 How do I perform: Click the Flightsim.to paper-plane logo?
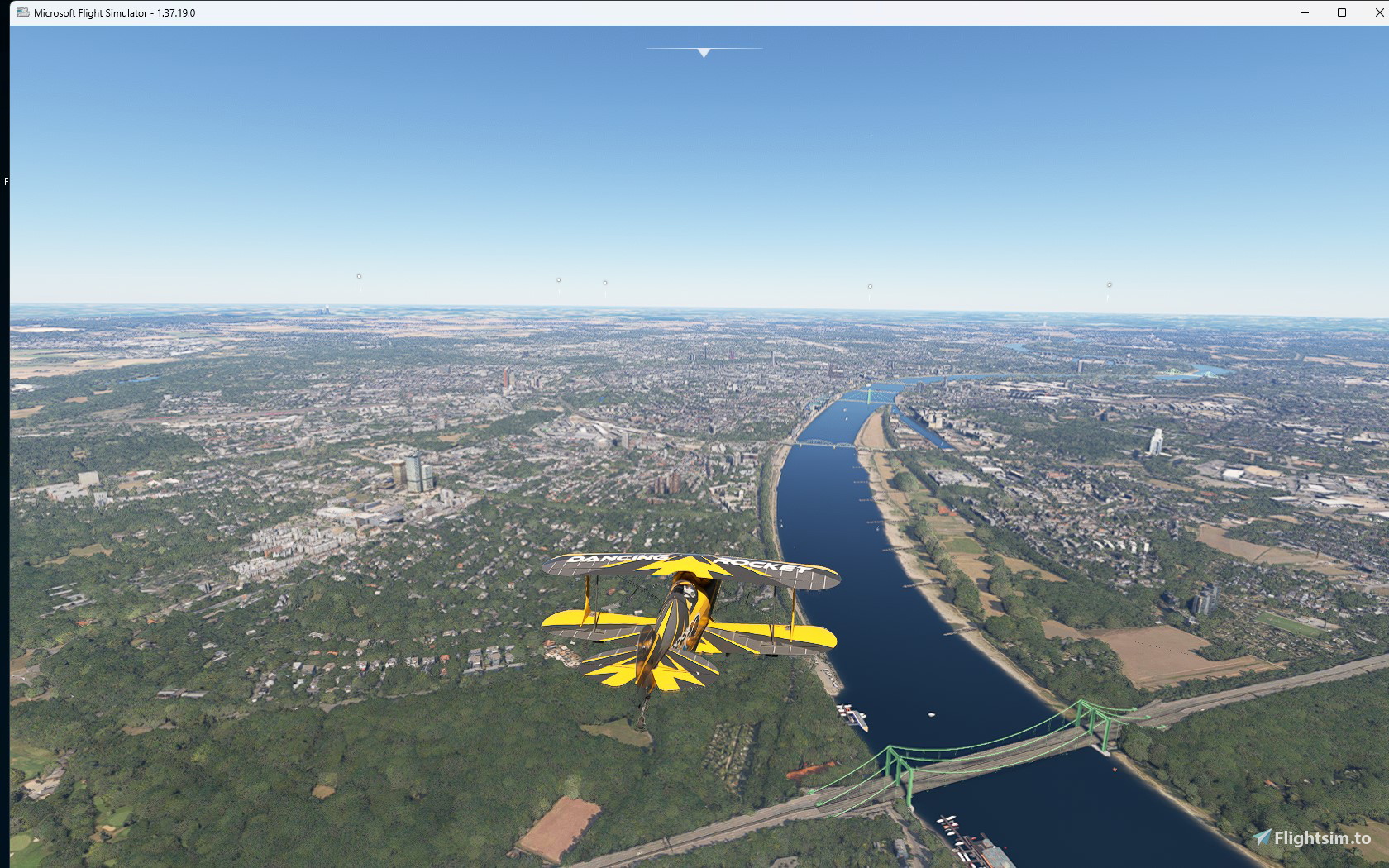[x=1262, y=837]
